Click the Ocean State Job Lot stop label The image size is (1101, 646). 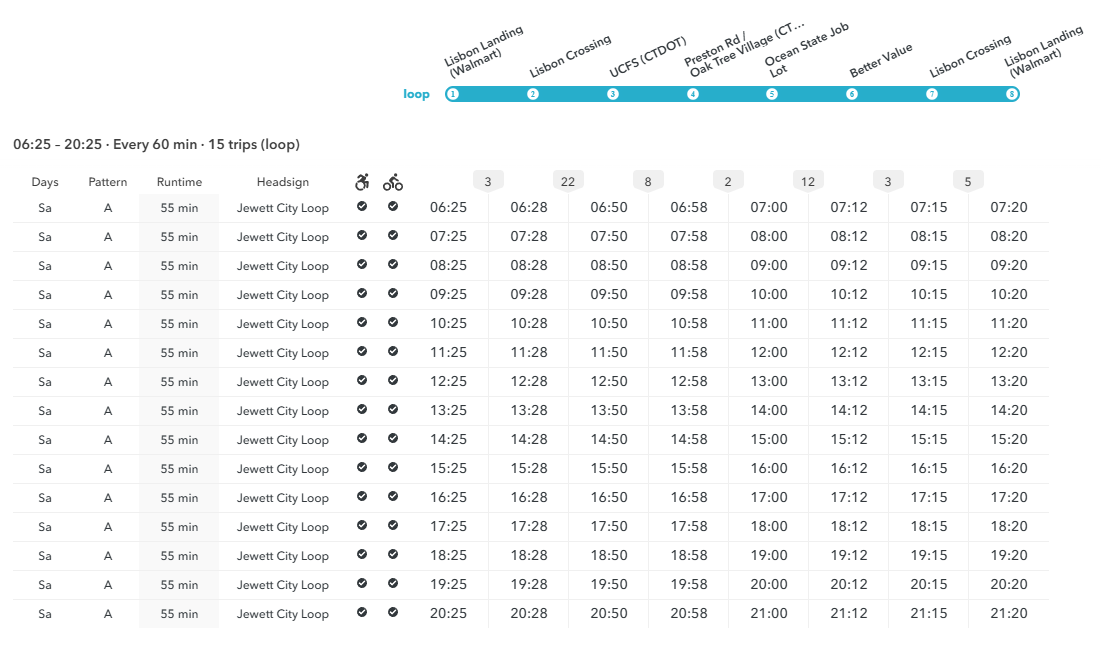click(806, 51)
